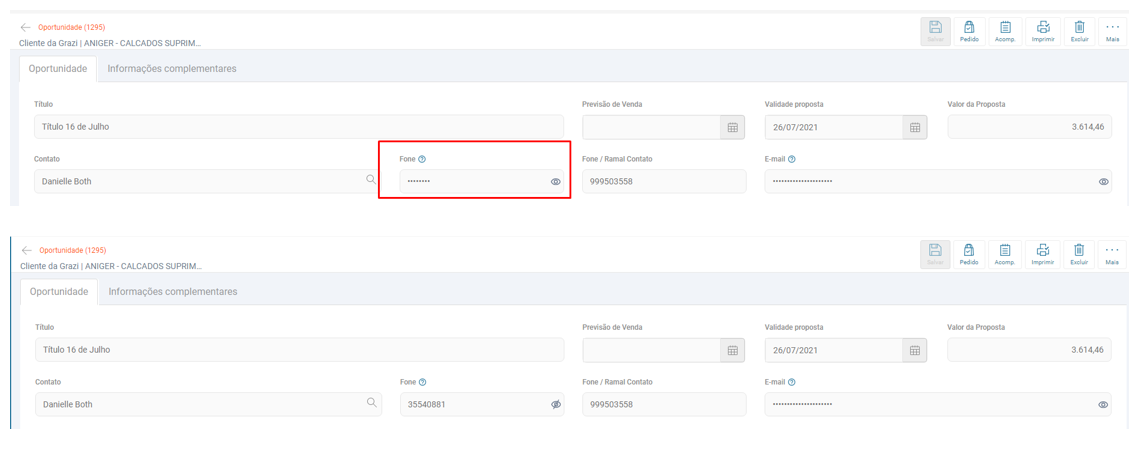This screenshot has width=1142, height=452.
Task: Switch to upper Informações complementares tab
Action: [172, 69]
